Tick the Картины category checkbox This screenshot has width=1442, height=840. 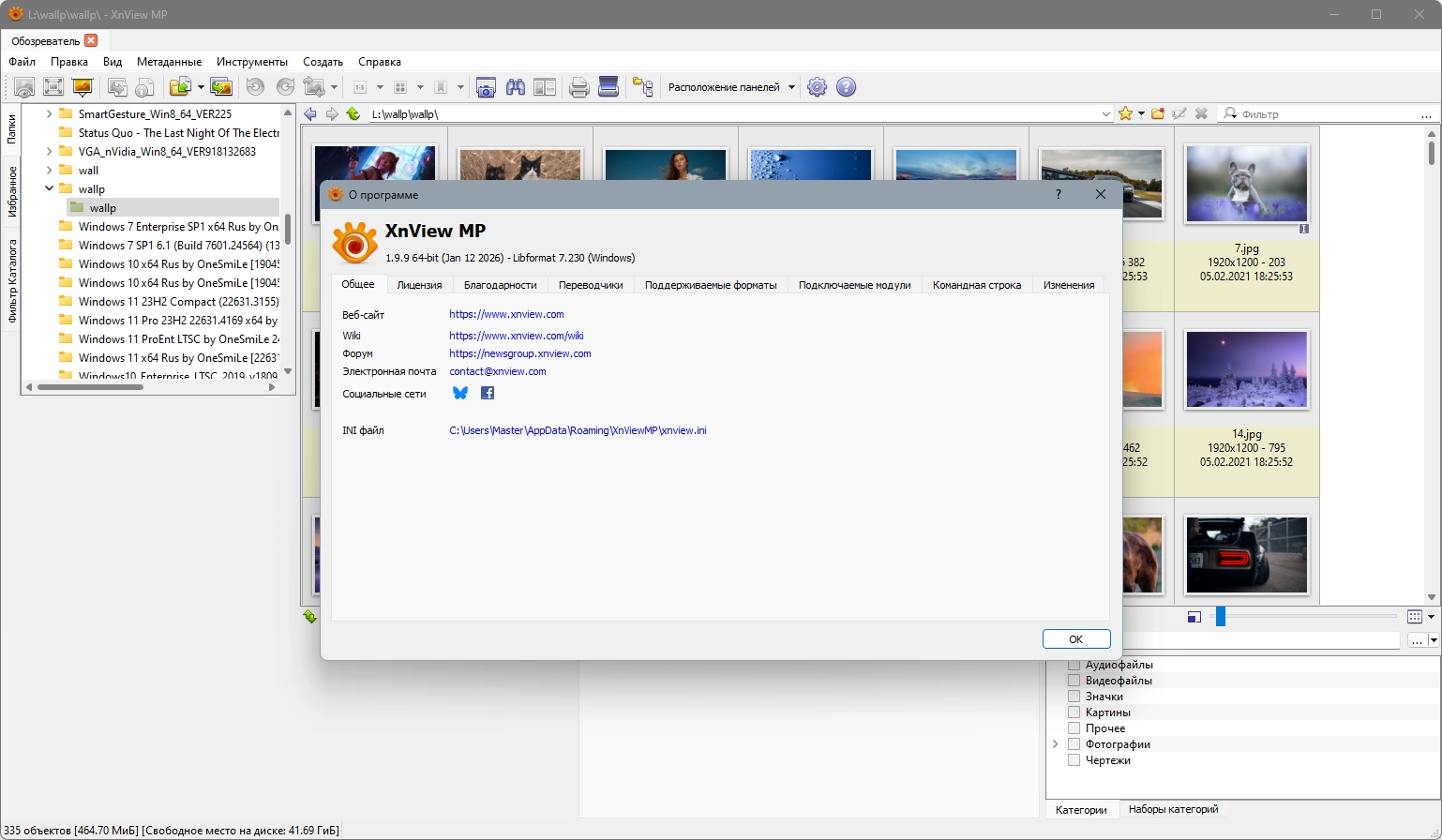1074,712
